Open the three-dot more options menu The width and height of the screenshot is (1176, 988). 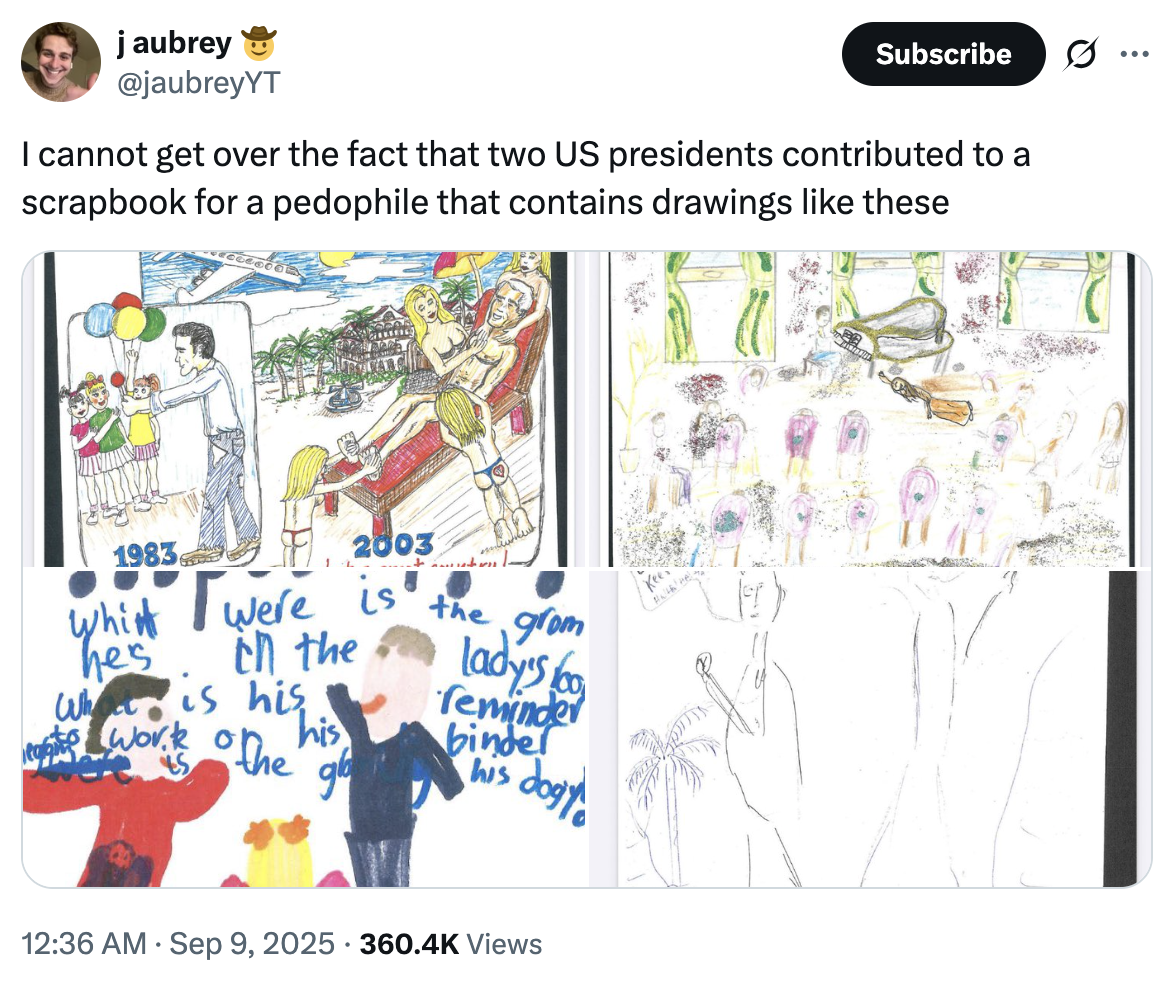(1134, 54)
